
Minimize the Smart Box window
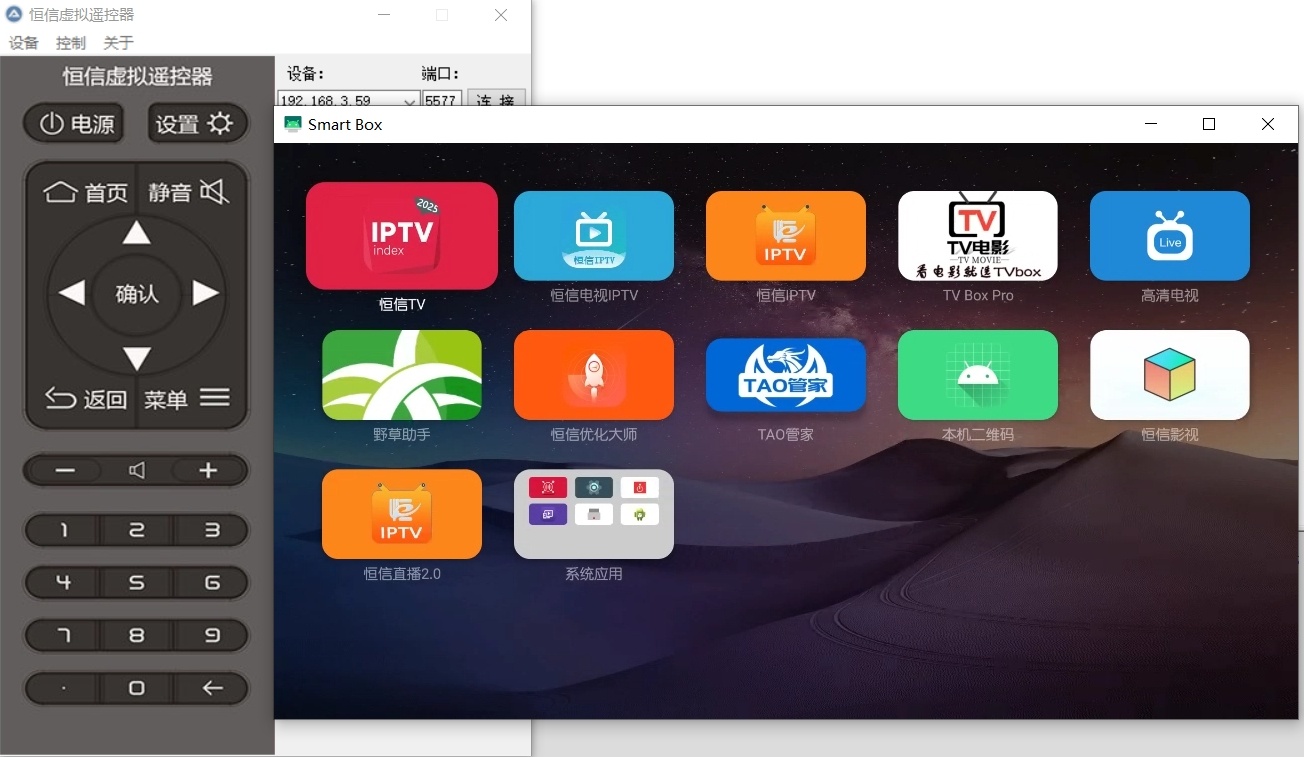1151,124
